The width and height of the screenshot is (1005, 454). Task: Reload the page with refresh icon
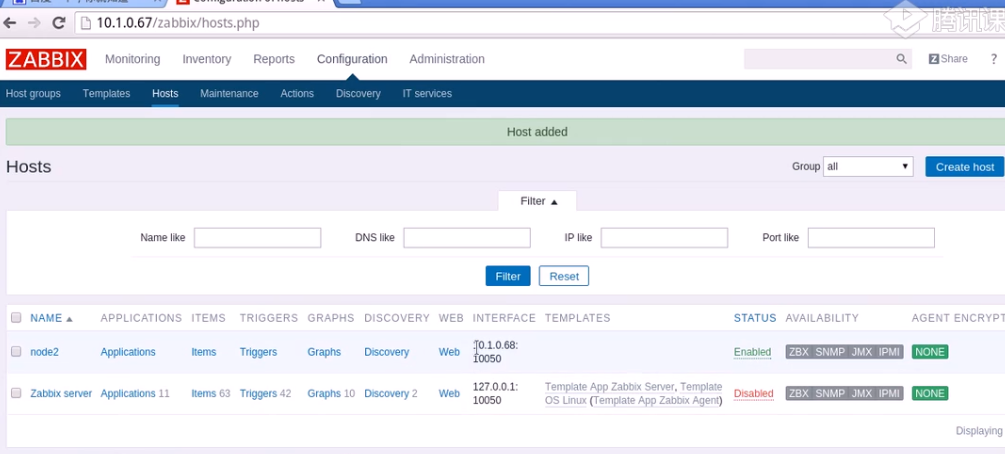pos(59,23)
